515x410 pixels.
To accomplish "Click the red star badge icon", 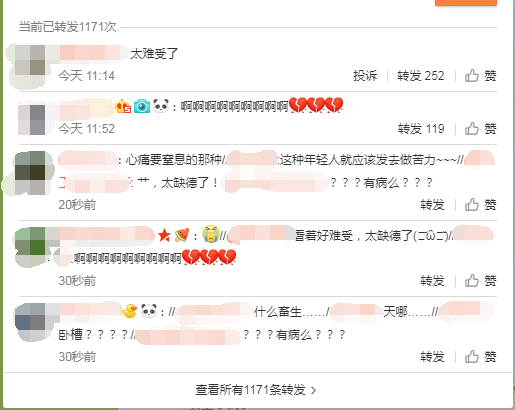I will coord(164,235).
